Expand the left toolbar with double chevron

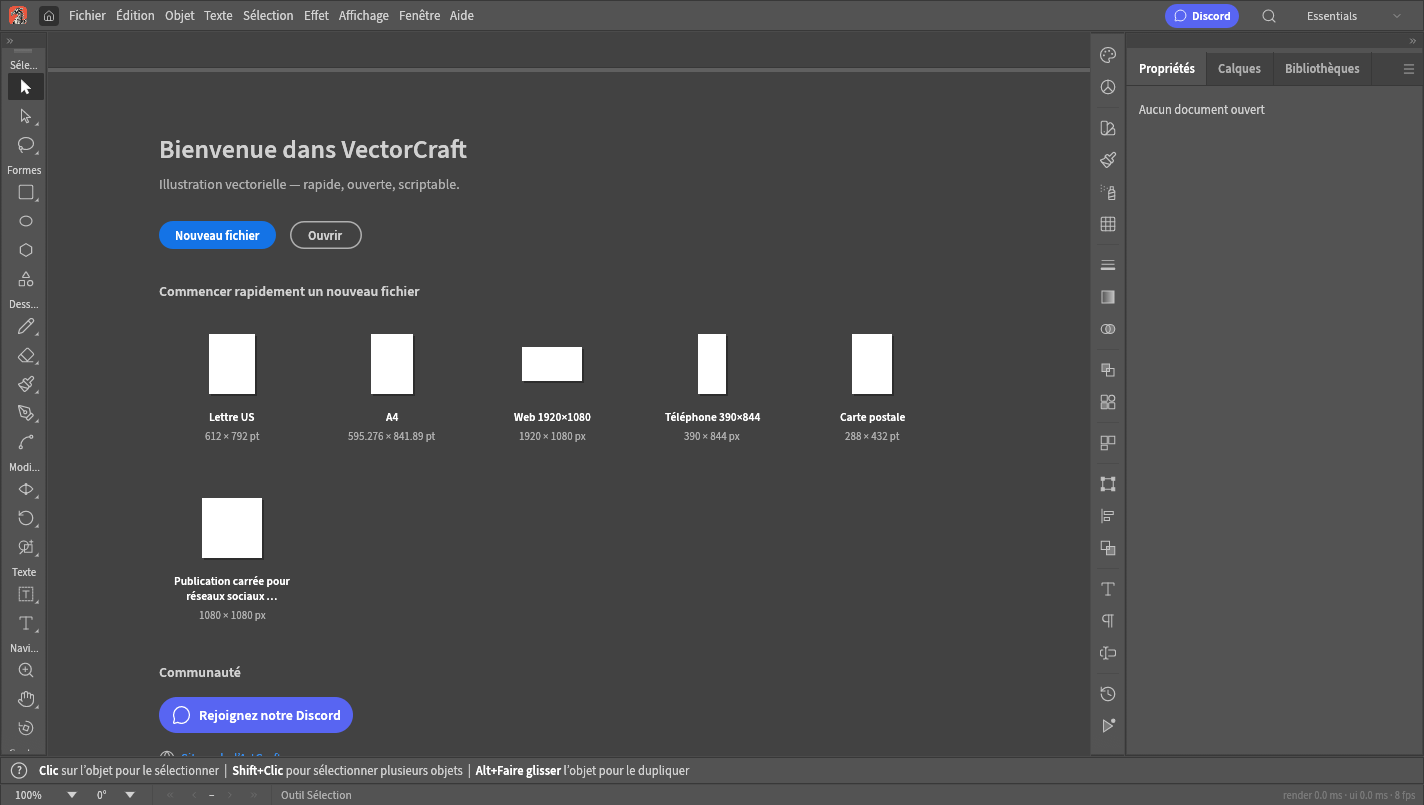pyautogui.click(x=10, y=41)
